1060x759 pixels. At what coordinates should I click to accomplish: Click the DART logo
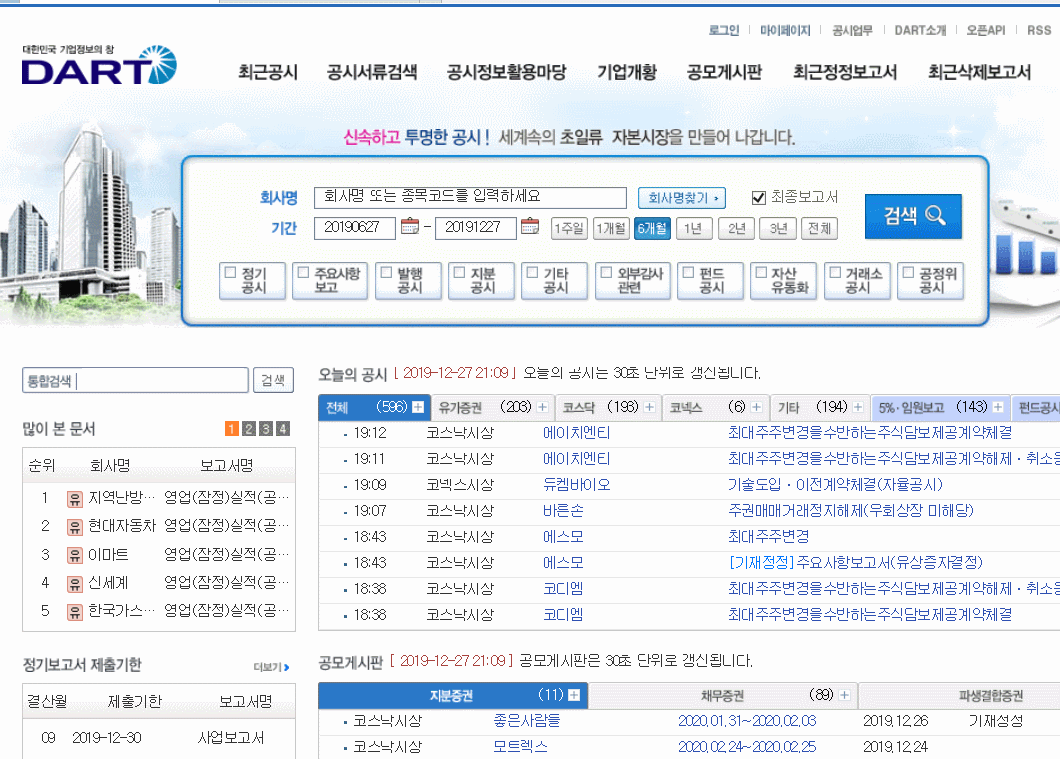pyautogui.click(x=99, y=65)
